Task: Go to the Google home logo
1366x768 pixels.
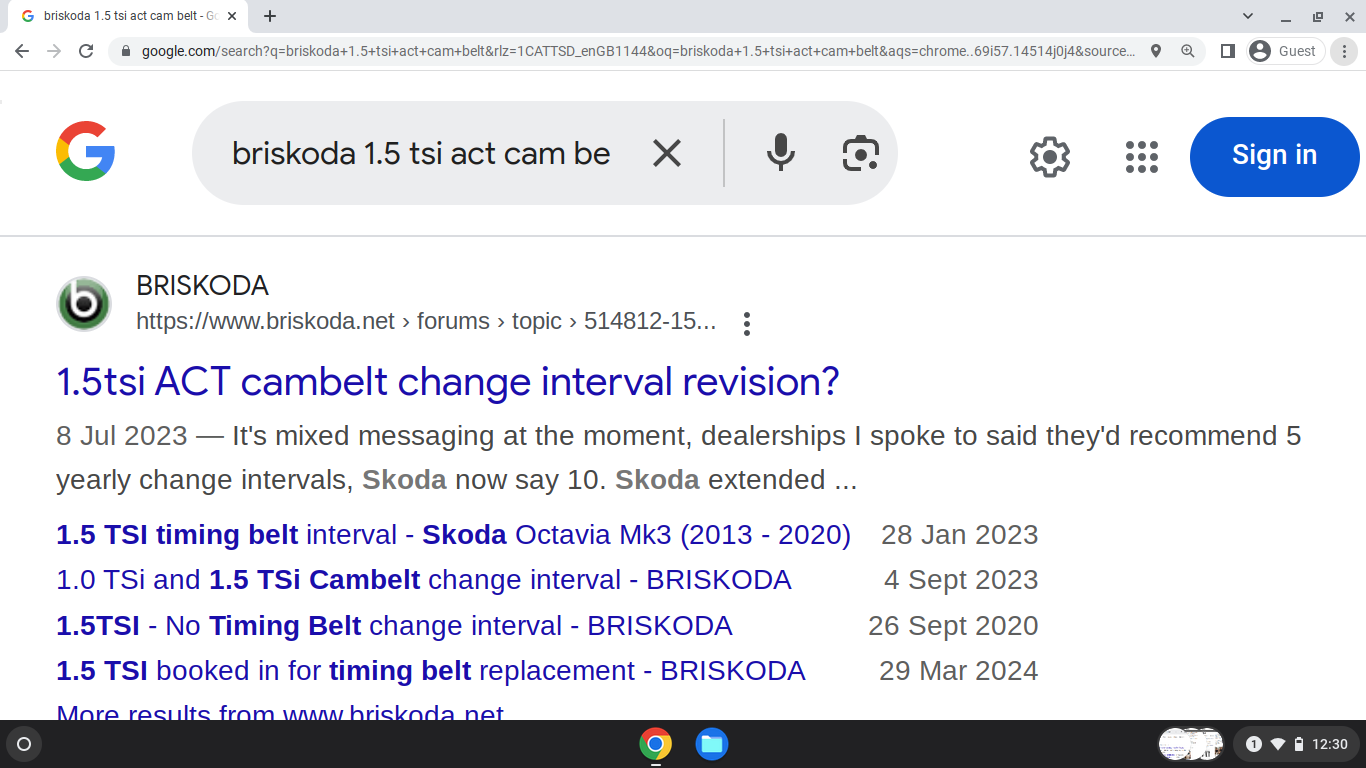Action: point(86,151)
